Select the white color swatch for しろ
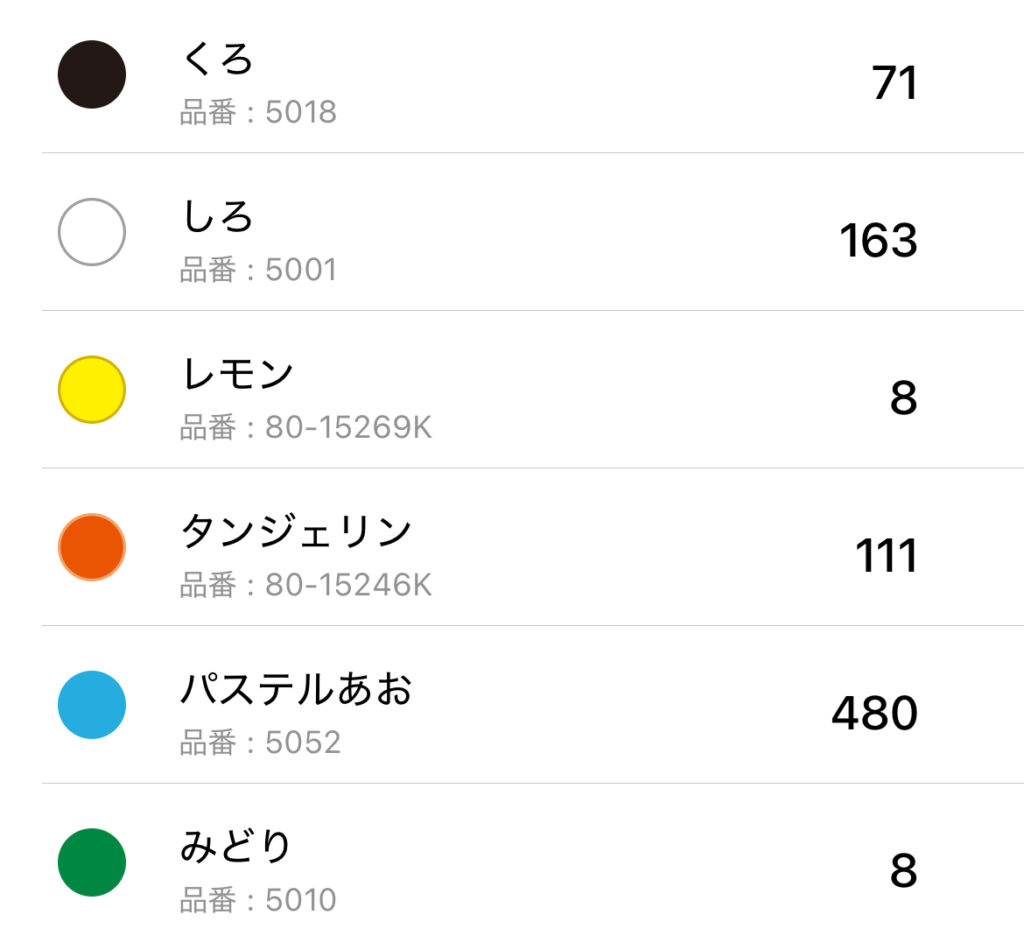This screenshot has height=936, width=1024. 91,232
